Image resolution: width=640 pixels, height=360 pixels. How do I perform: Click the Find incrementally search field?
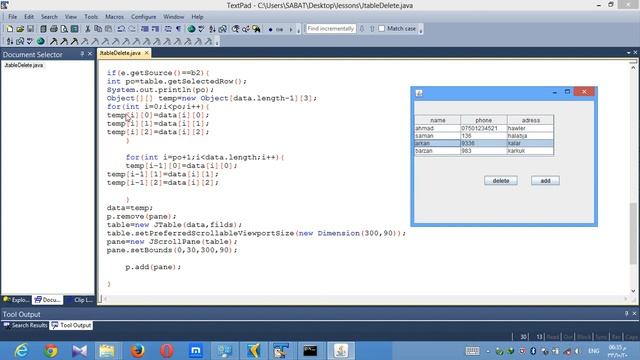[x=331, y=29]
